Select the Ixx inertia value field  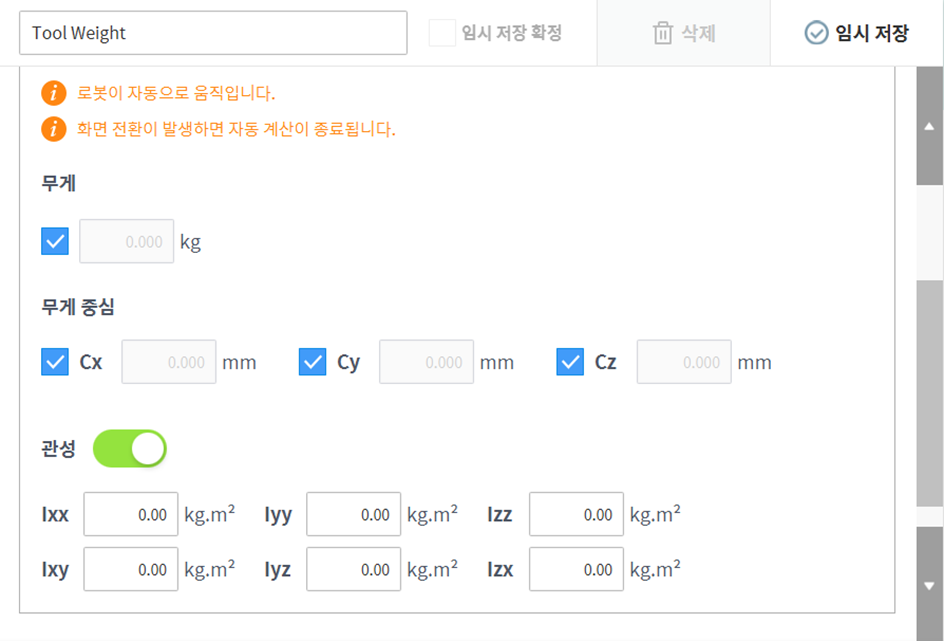pyautogui.click(x=130, y=514)
